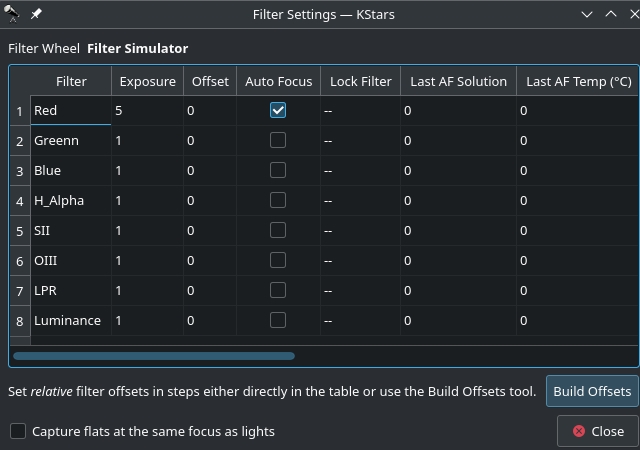Viewport: 640px width, 450px height.
Task: Click Last AF Solution cell of the SII row
Action: click(x=458, y=230)
